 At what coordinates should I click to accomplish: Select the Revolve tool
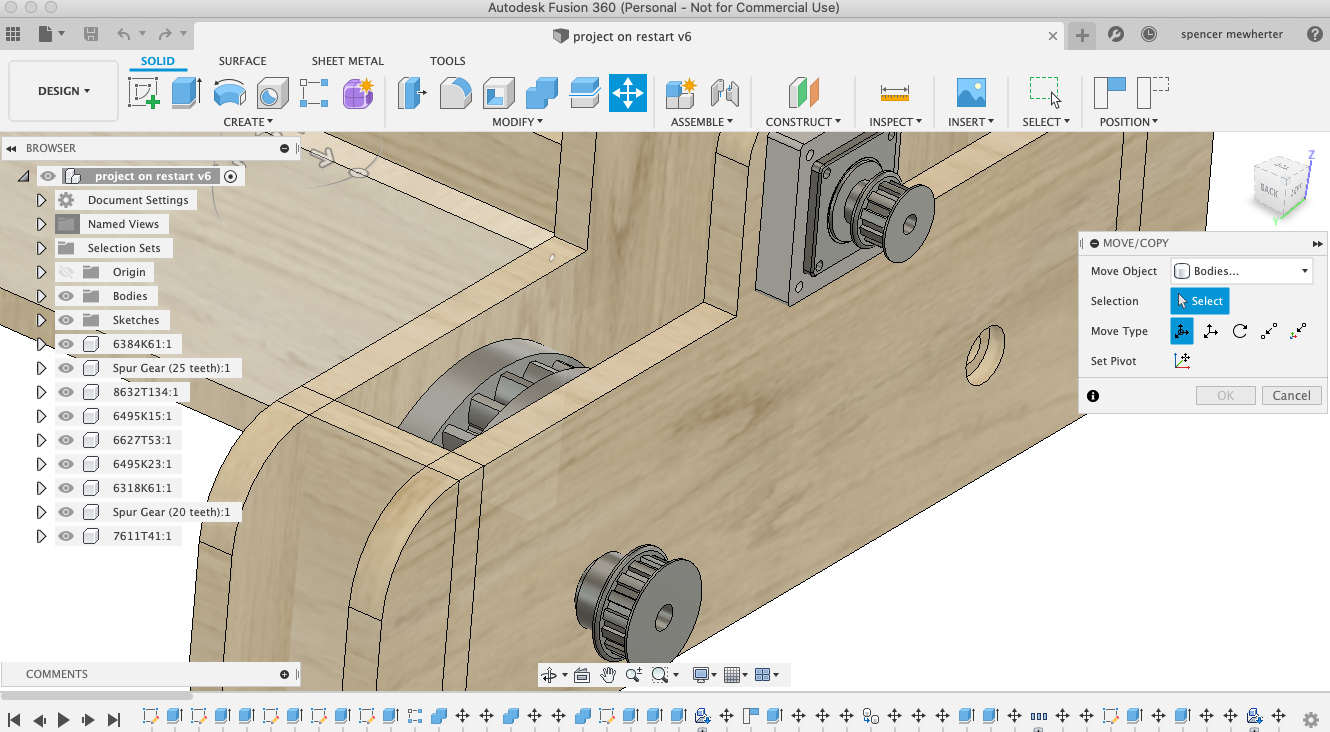coord(230,93)
